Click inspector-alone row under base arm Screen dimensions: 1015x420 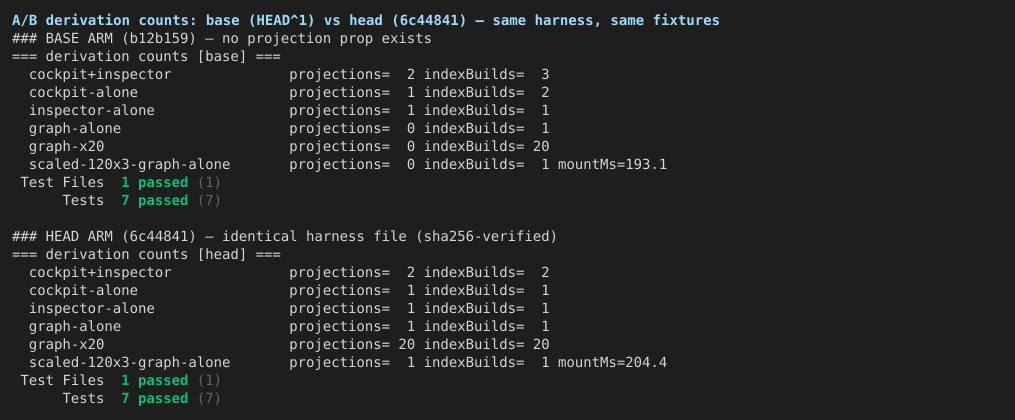tap(289, 111)
